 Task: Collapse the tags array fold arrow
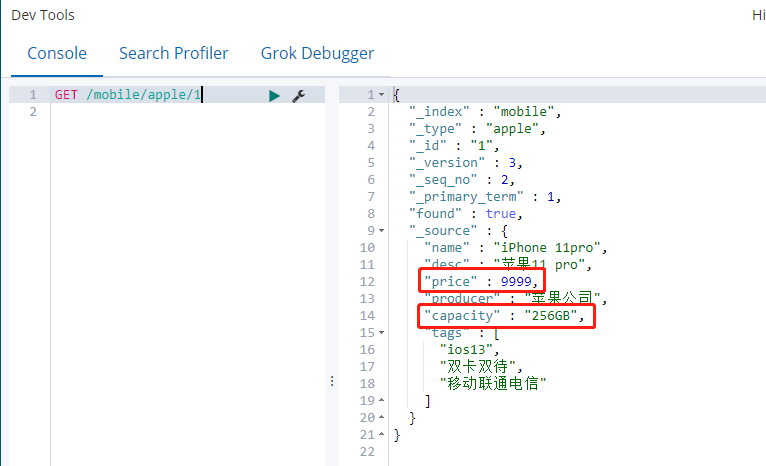(382, 333)
